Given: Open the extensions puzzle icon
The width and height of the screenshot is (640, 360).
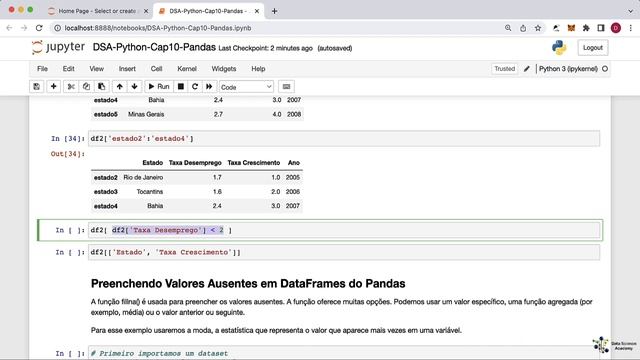Looking at the screenshot, I should pos(586,28).
